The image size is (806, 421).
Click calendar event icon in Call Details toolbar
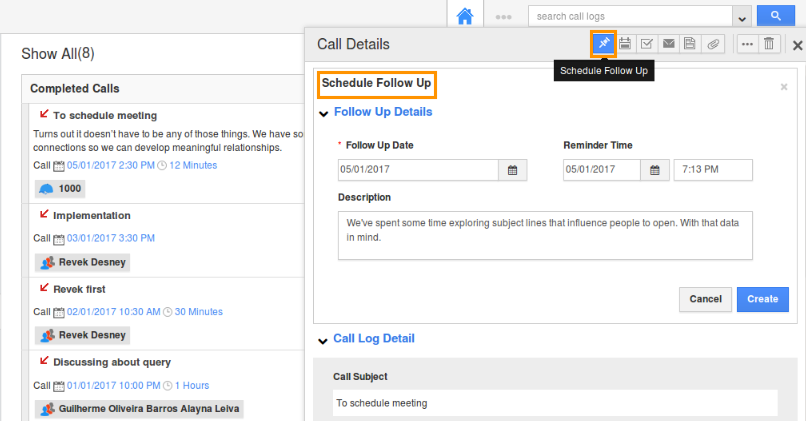(x=625, y=44)
